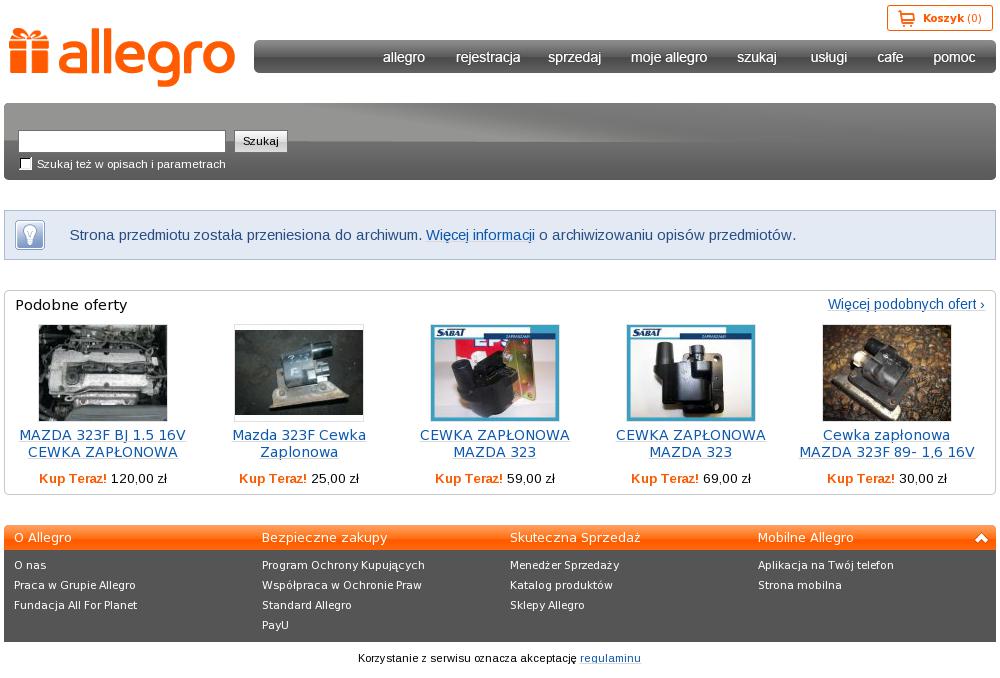
Task: Click the allegro logo
Action: tap(122, 57)
